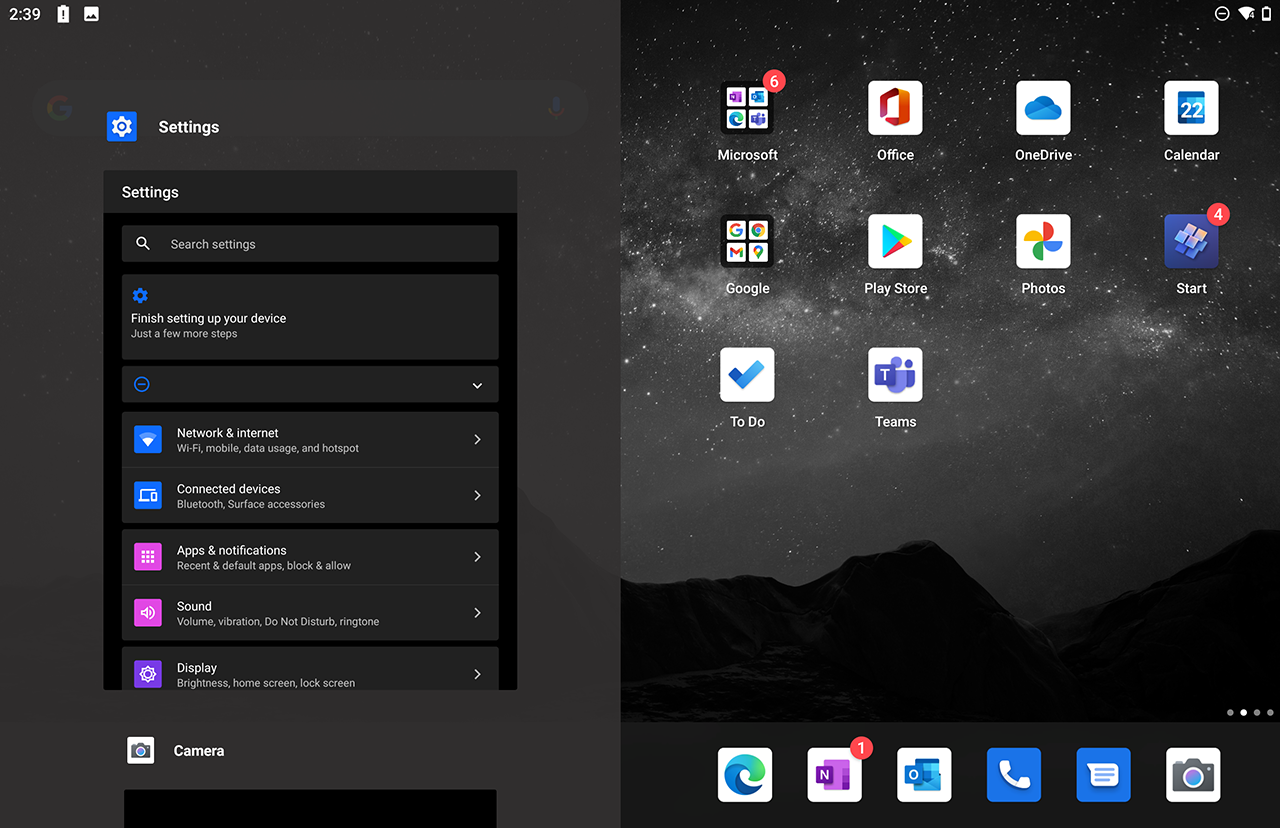The height and width of the screenshot is (828, 1280).
Task: Open the OneDrive app
Action: click(x=1043, y=108)
